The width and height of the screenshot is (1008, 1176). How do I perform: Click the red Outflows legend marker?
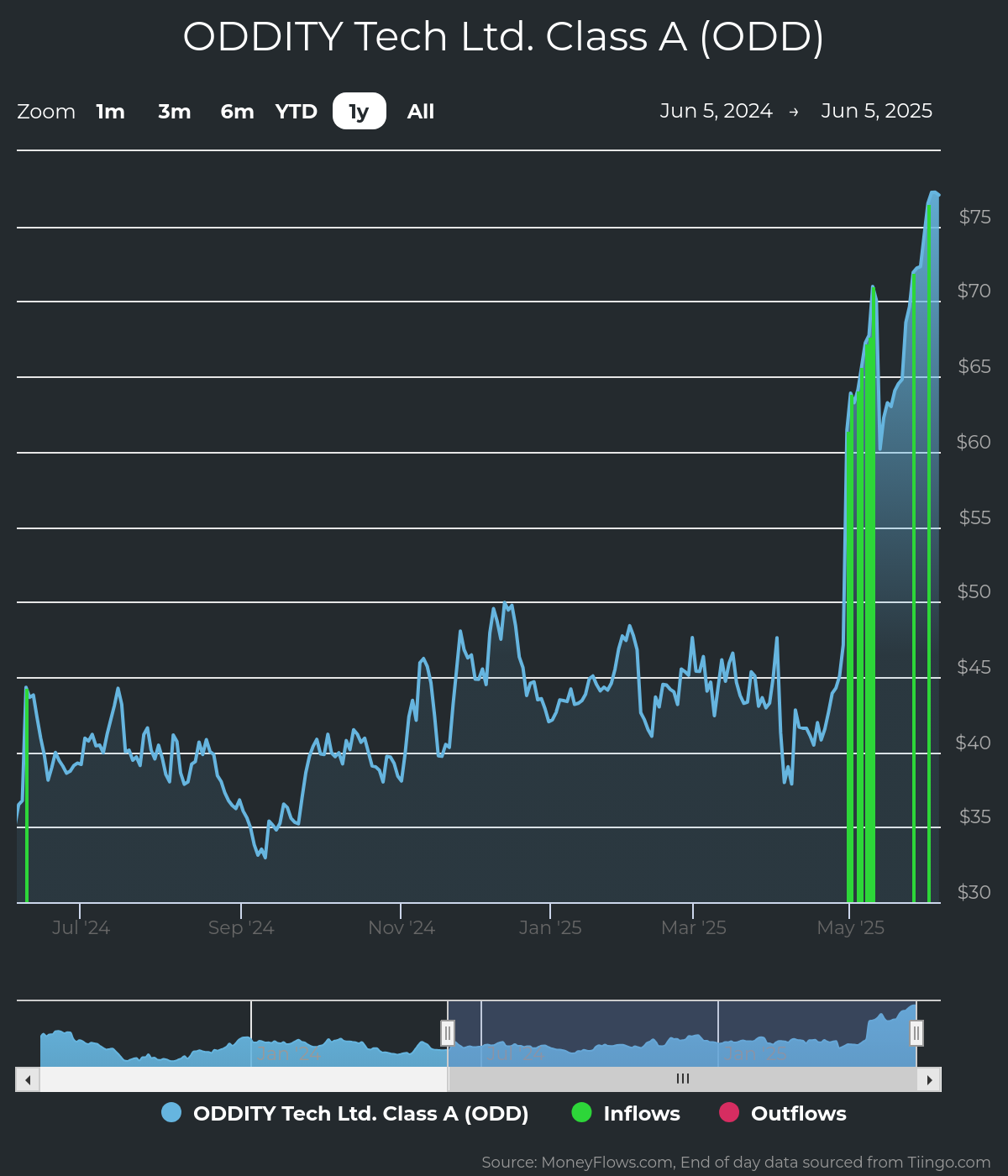pyautogui.click(x=729, y=1112)
